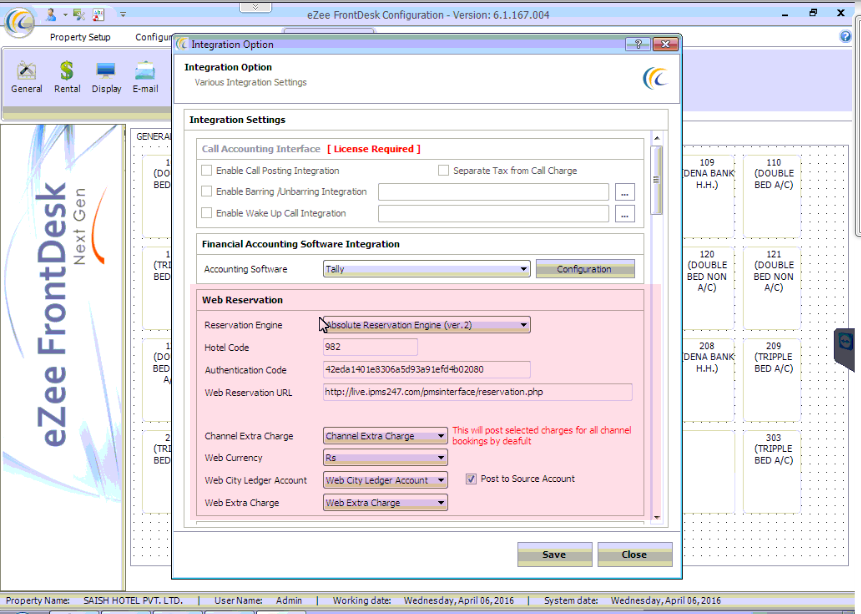
Task: Open the Reservation Engine dropdown
Action: [427, 325]
